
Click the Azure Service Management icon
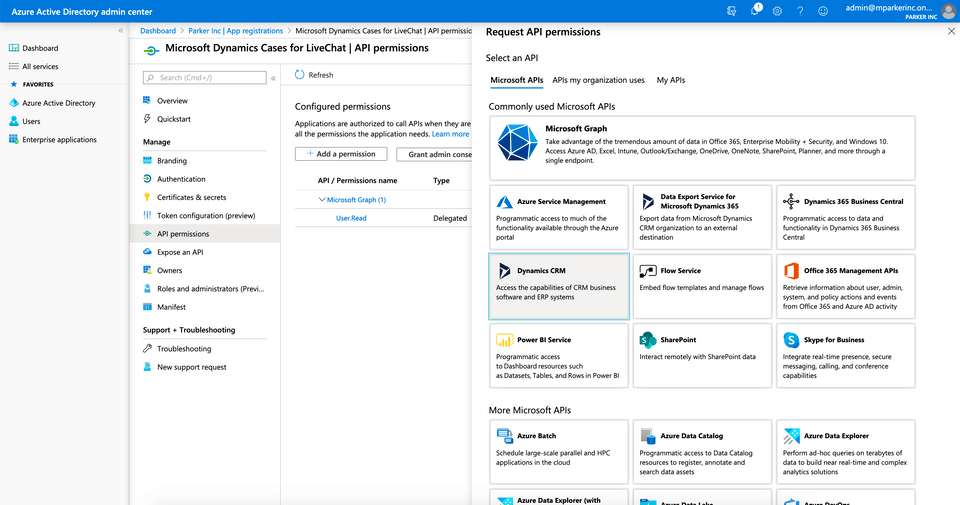coord(504,202)
